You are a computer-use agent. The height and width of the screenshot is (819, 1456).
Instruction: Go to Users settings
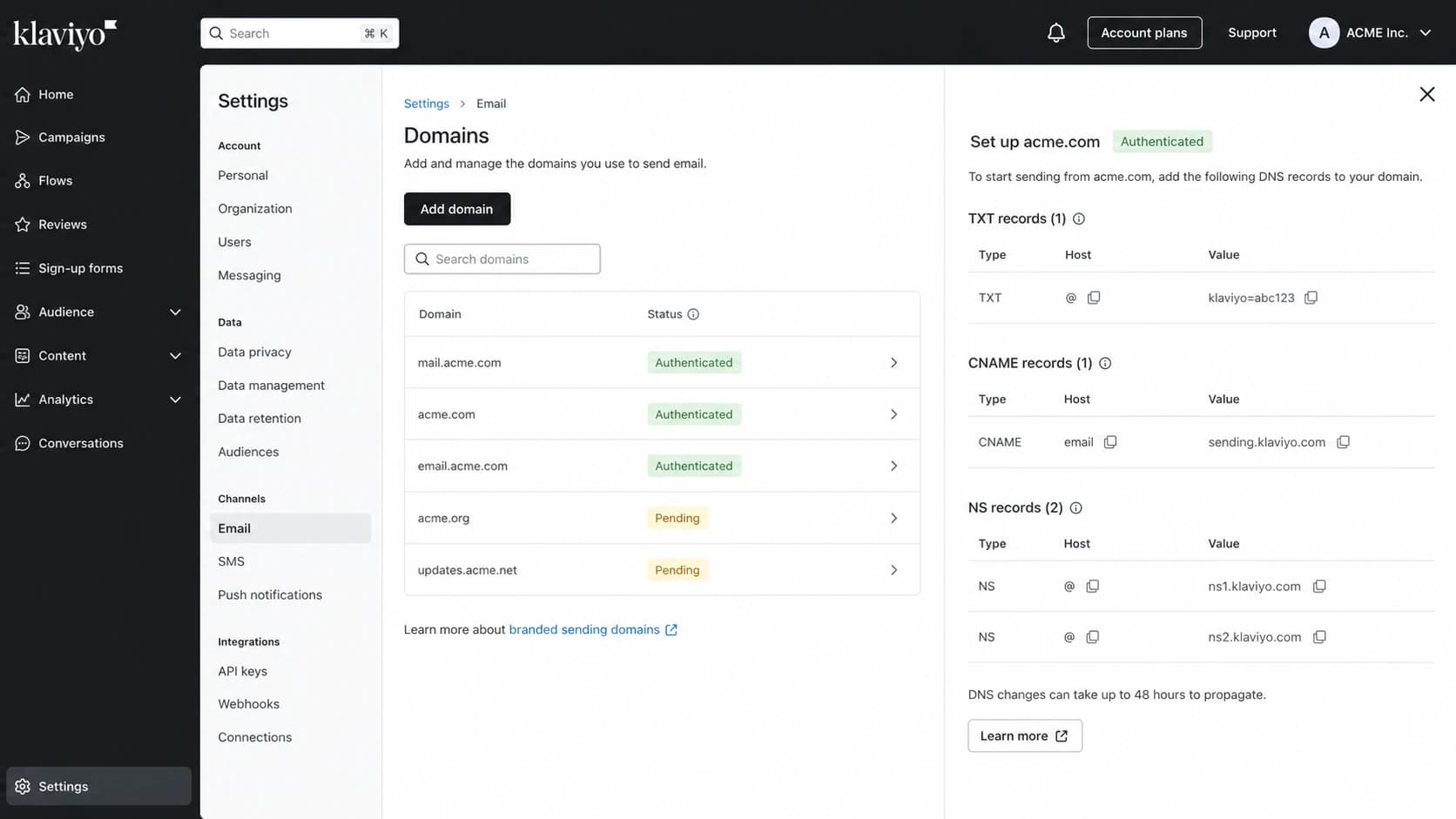tap(234, 242)
